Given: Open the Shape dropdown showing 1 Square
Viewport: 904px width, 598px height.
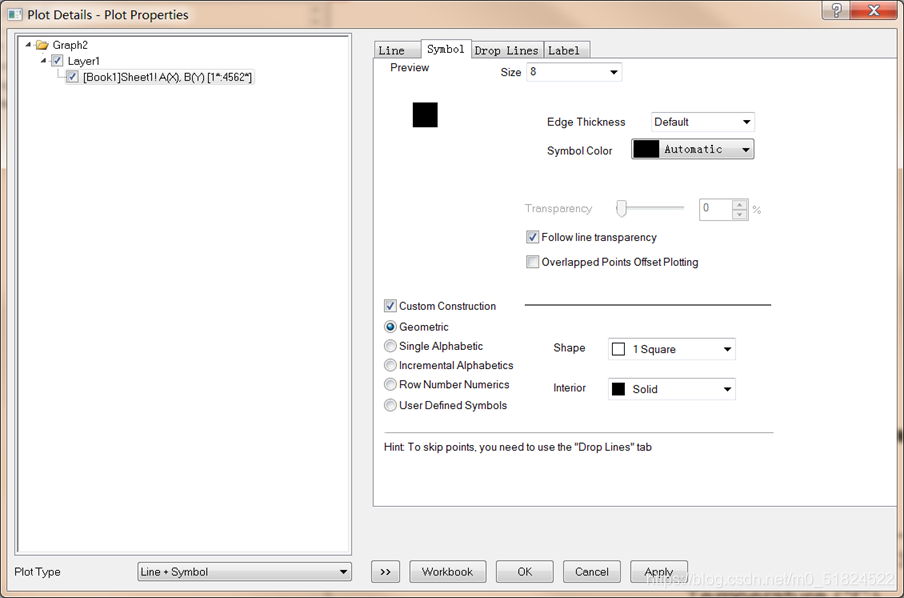Looking at the screenshot, I should [x=672, y=349].
